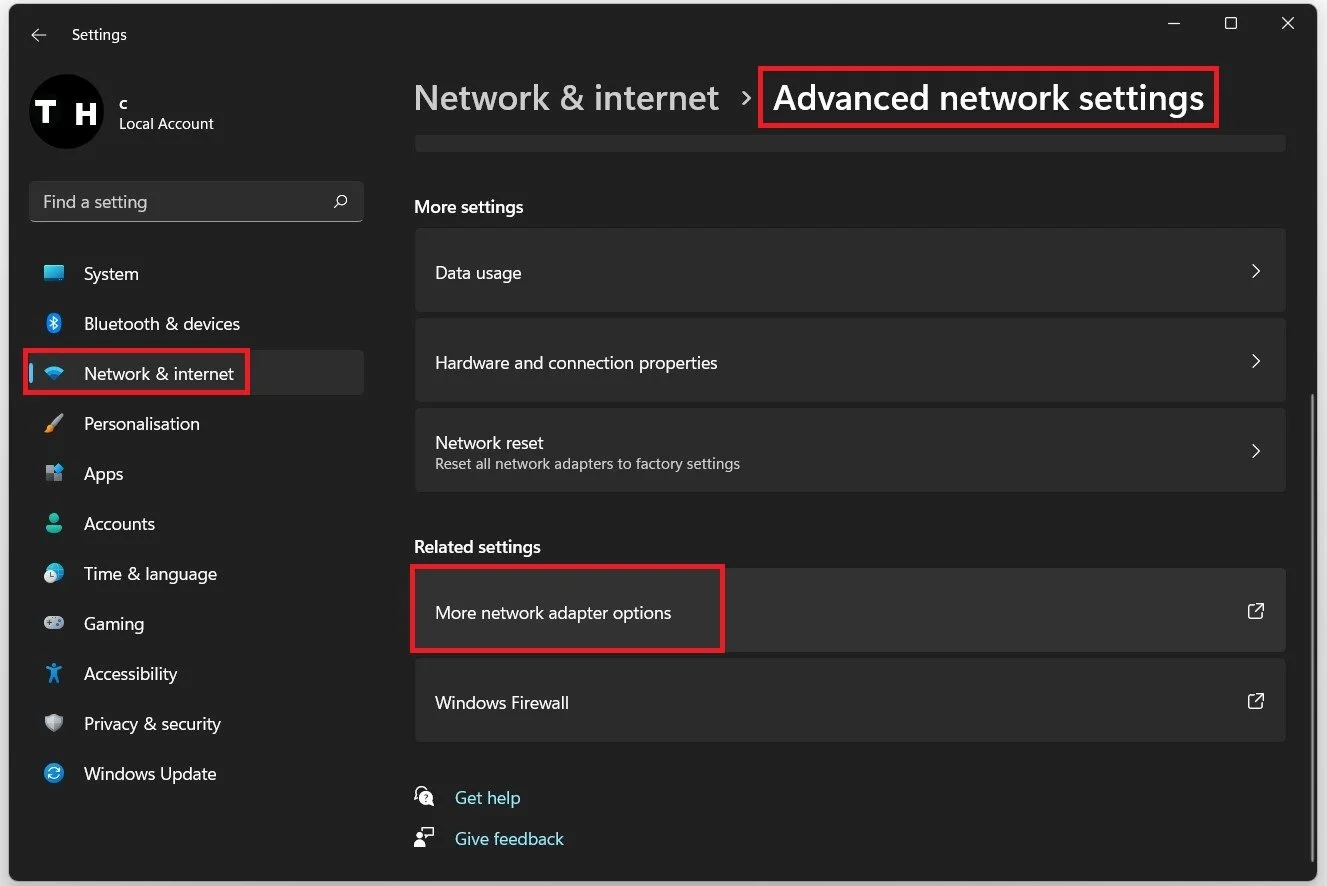The image size is (1327, 886).
Task: Click the Windows Update sync icon
Action: (54, 773)
